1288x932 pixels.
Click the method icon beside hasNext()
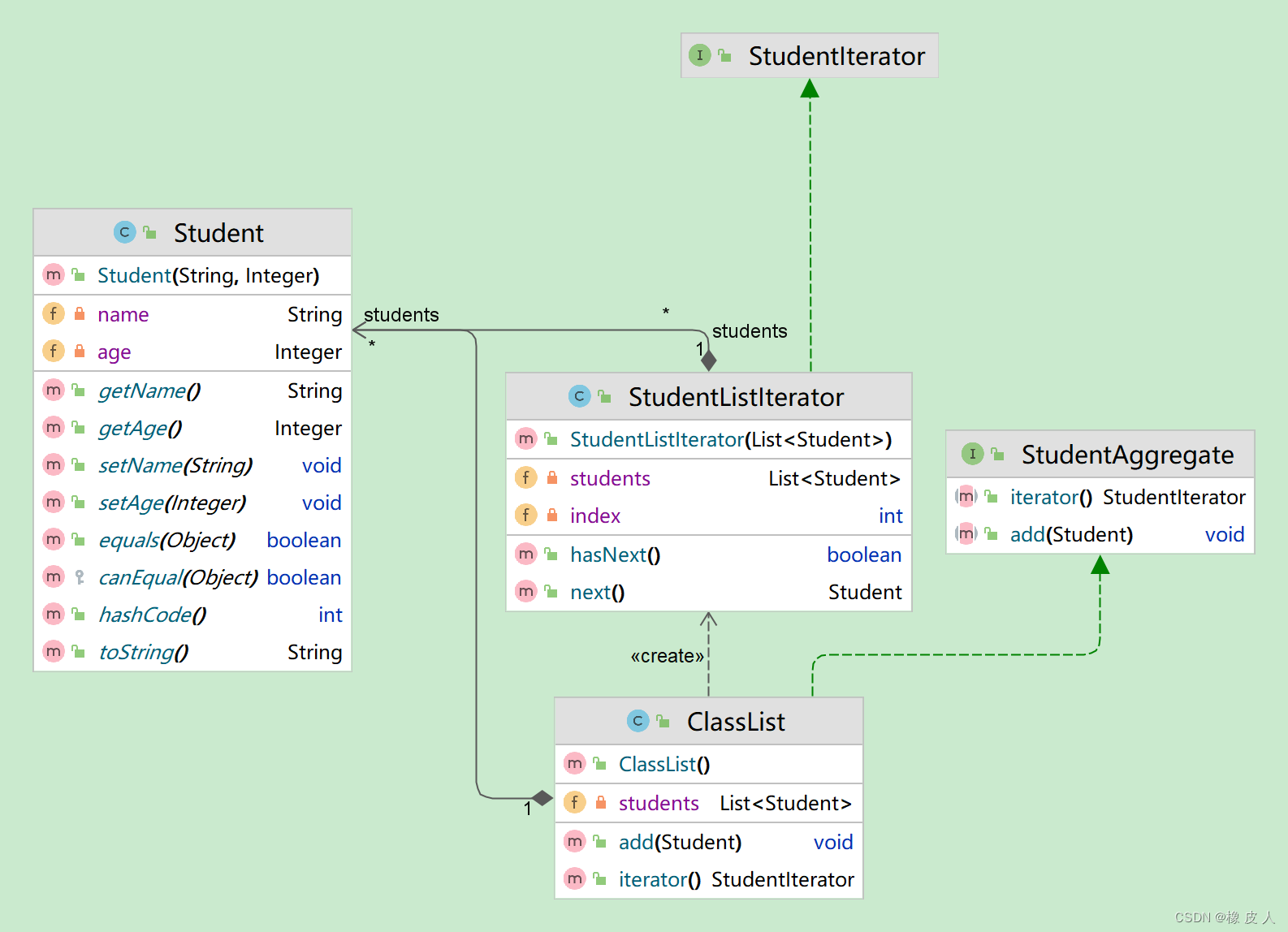(526, 554)
